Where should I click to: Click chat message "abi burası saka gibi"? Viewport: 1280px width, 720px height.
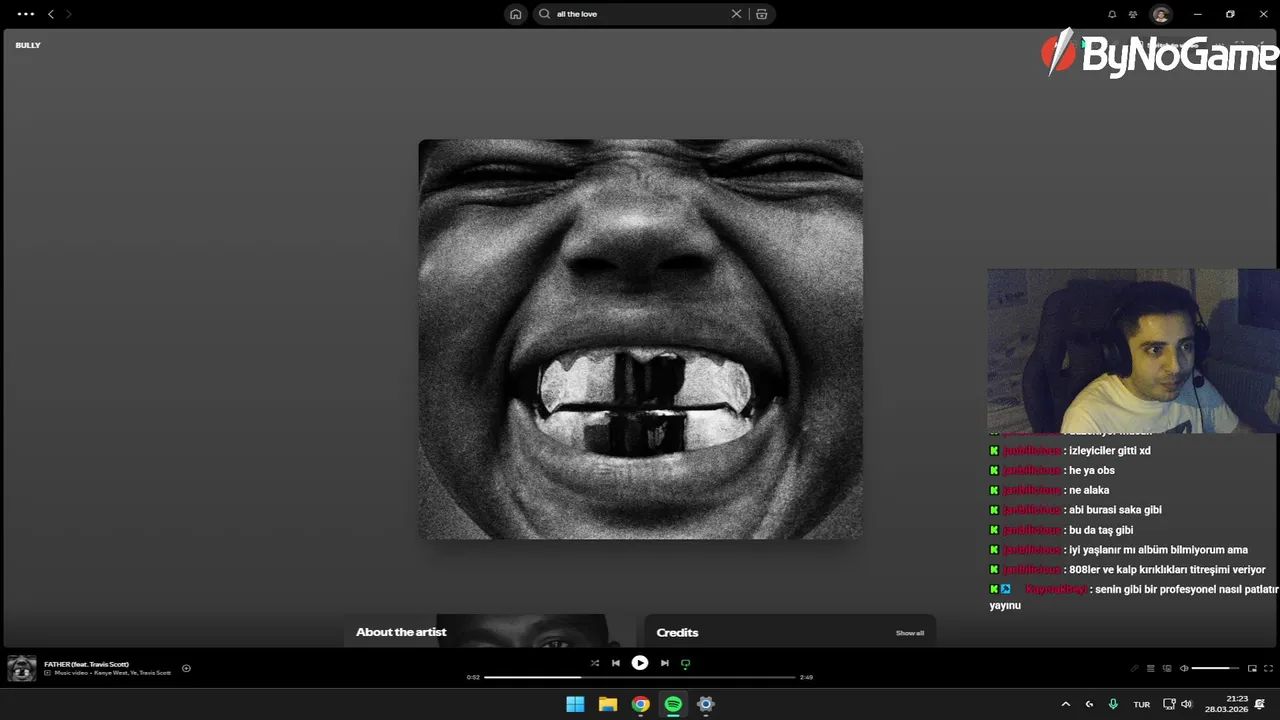point(1115,510)
